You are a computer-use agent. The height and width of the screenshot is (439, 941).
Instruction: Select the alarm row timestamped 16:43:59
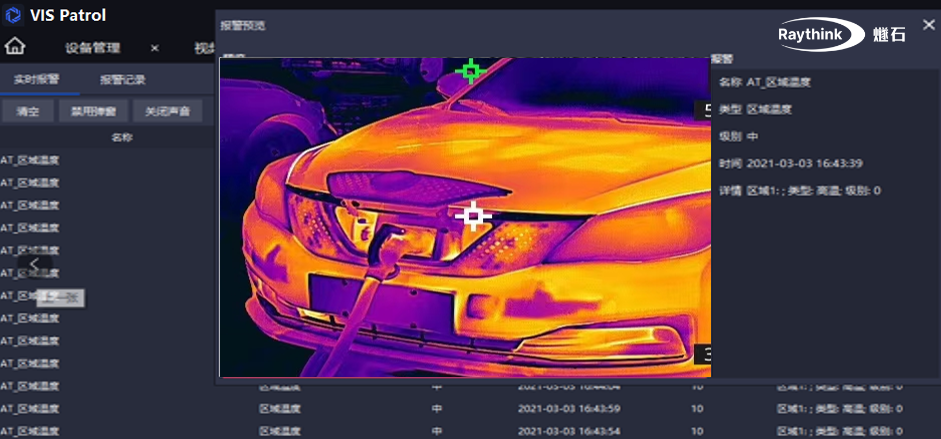(570, 408)
